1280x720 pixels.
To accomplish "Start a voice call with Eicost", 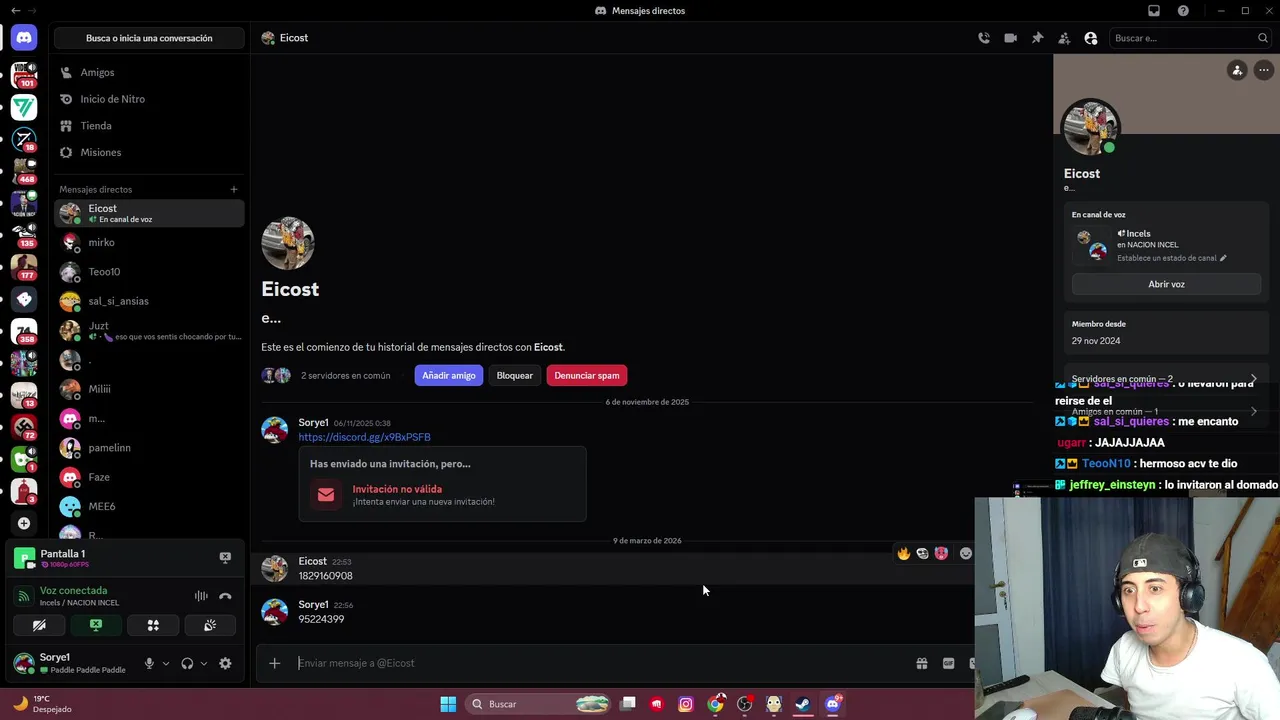I will click(984, 38).
